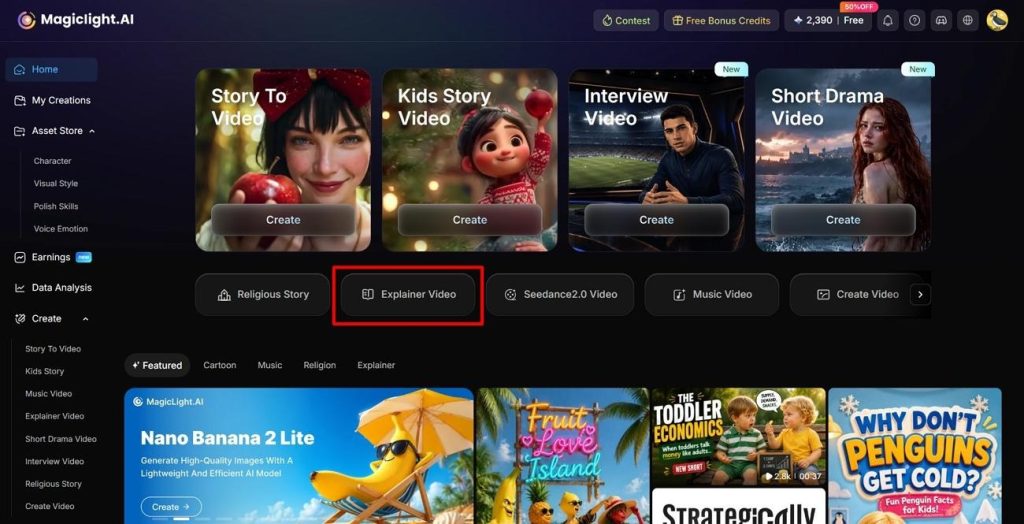Image resolution: width=1024 pixels, height=524 pixels.
Task: Switch to the Religion tab
Action: [x=319, y=365]
